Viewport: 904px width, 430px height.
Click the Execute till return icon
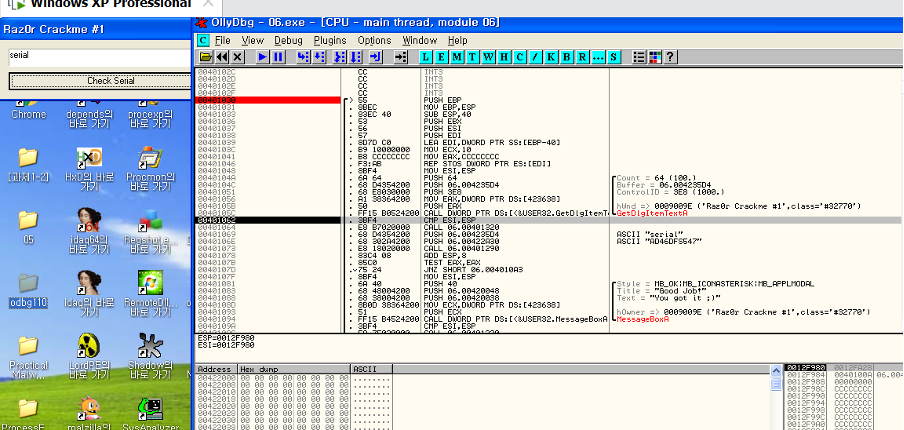(376, 57)
